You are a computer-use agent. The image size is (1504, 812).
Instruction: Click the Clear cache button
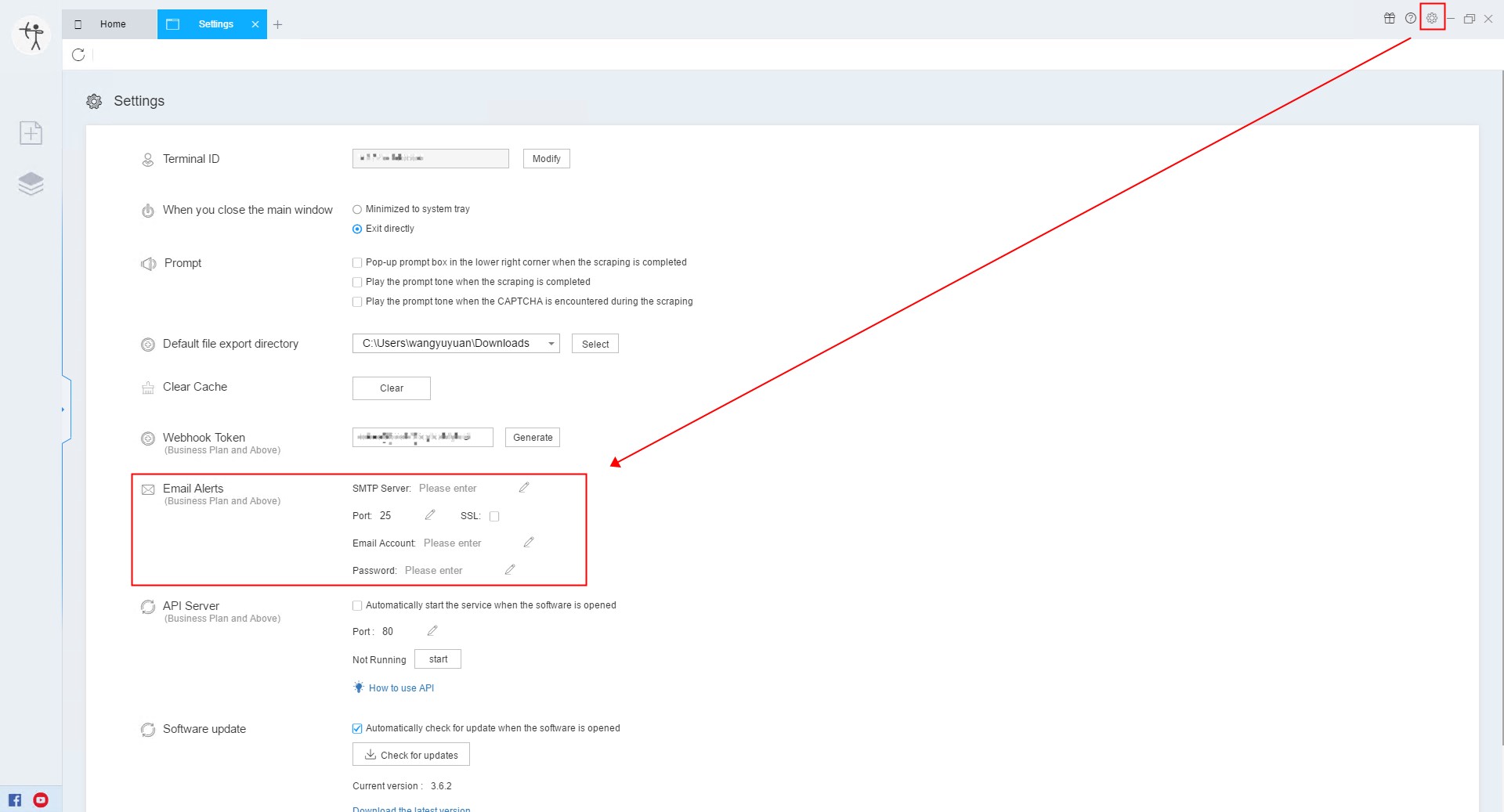391,388
